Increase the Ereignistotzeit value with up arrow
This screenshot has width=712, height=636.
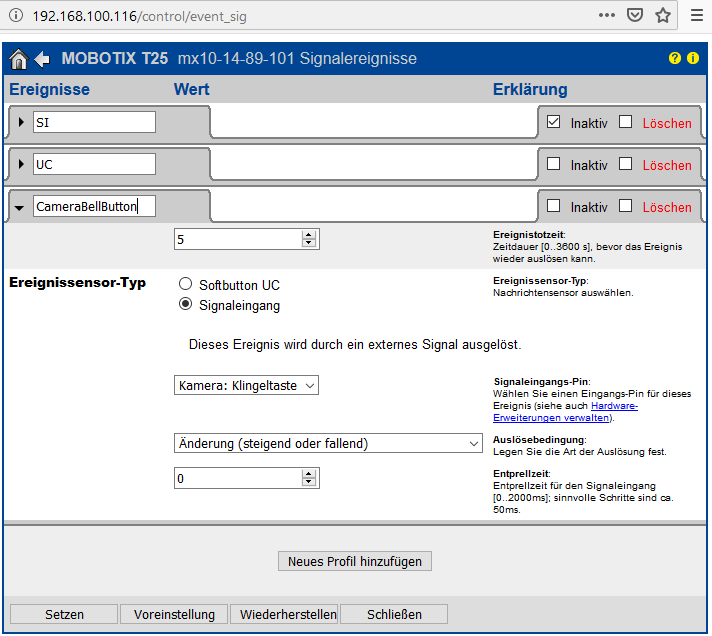click(309, 235)
